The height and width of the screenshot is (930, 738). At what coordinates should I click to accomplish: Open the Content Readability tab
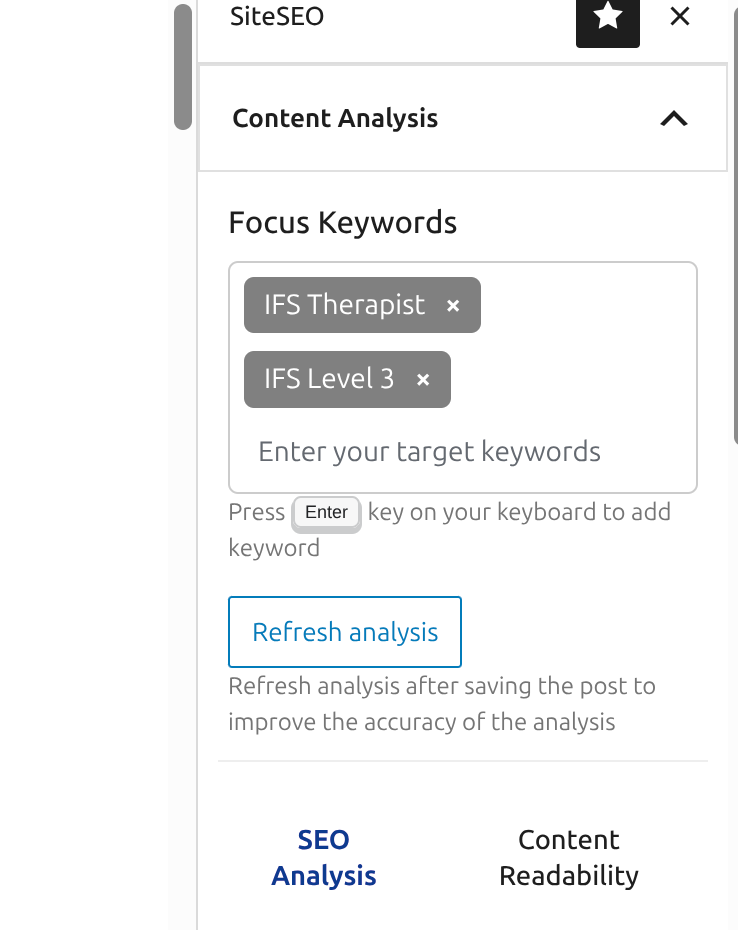click(568, 858)
